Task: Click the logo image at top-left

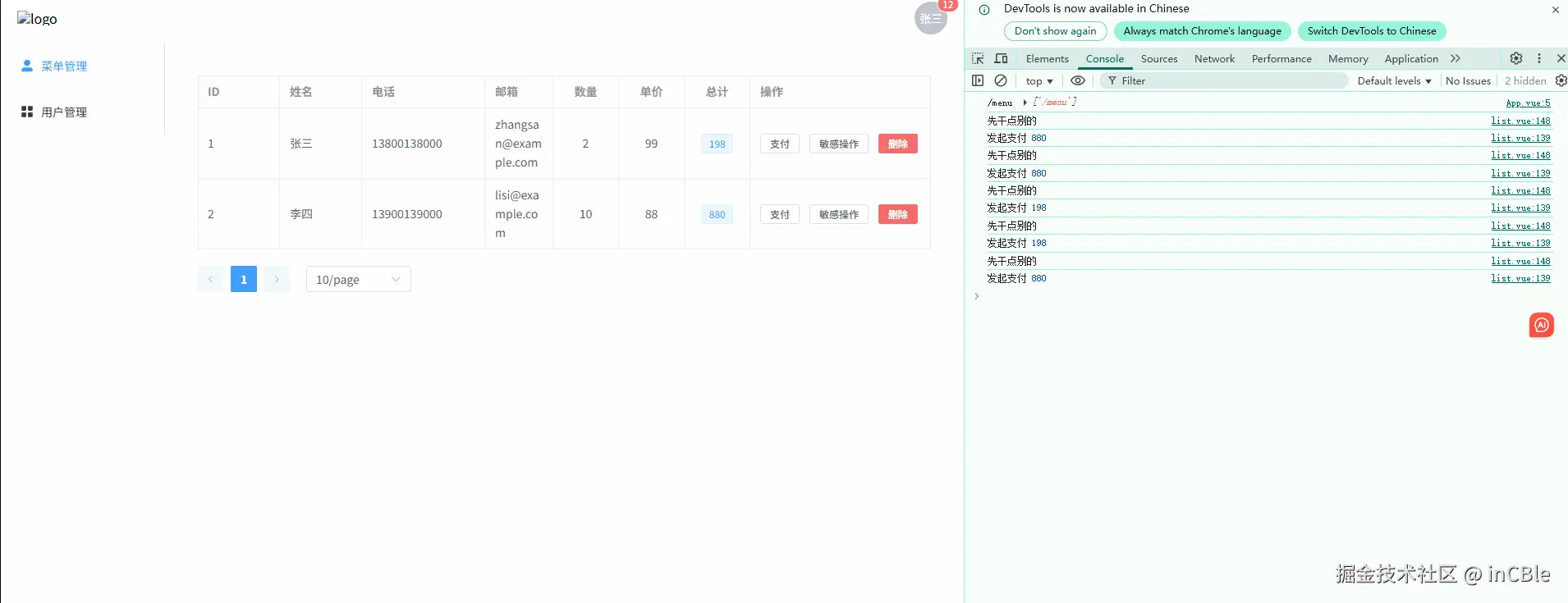Action: coord(37,19)
